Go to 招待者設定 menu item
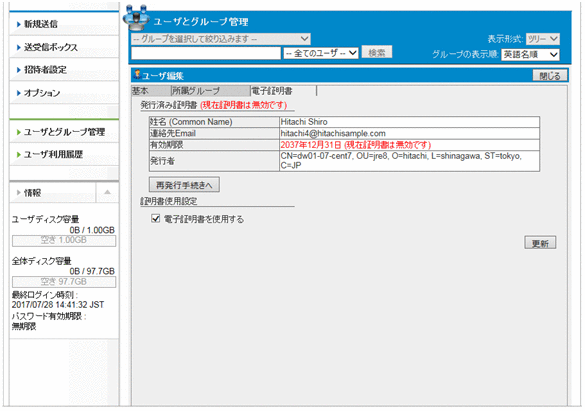This screenshot has height=411, width=585. coord(45,70)
